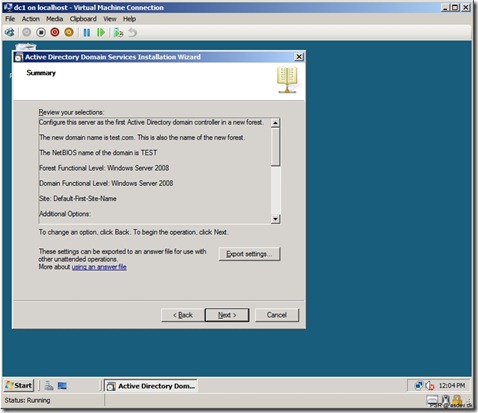Click the 'new domain name is test.com' line
Image resolution: width=478 pixels, height=413 pixels.
point(142,137)
